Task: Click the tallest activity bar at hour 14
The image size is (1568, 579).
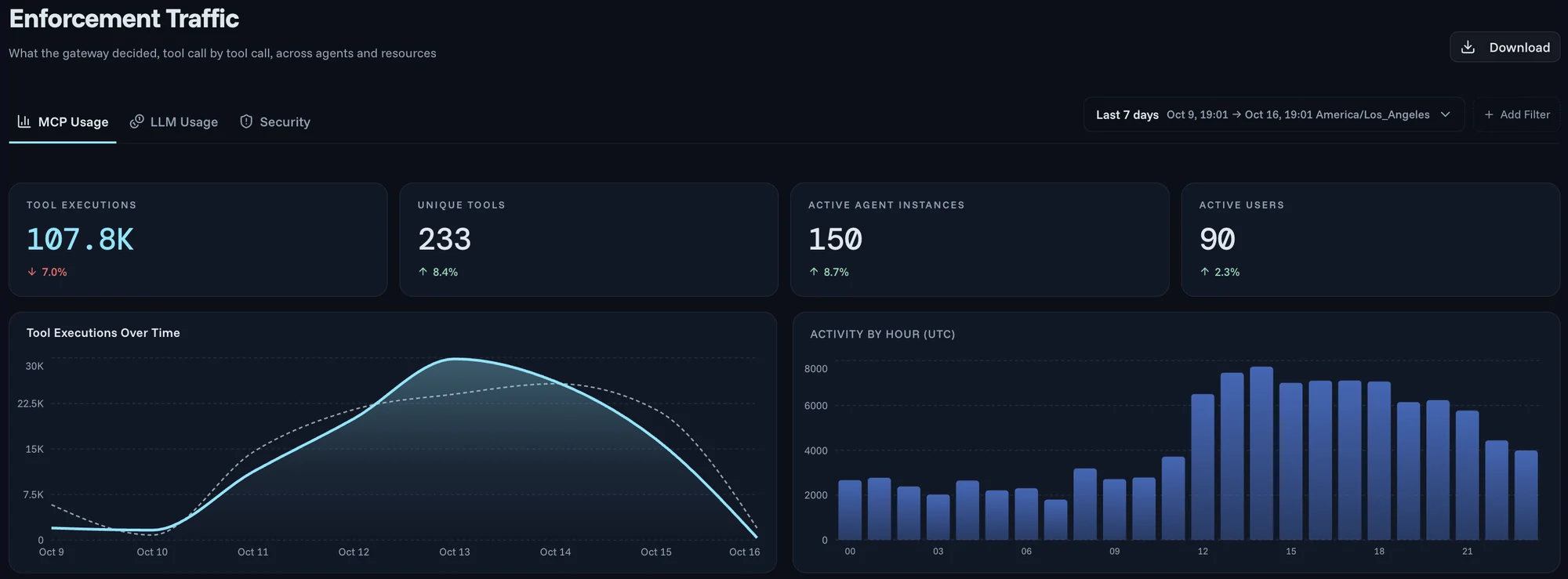Action: [x=1261, y=454]
